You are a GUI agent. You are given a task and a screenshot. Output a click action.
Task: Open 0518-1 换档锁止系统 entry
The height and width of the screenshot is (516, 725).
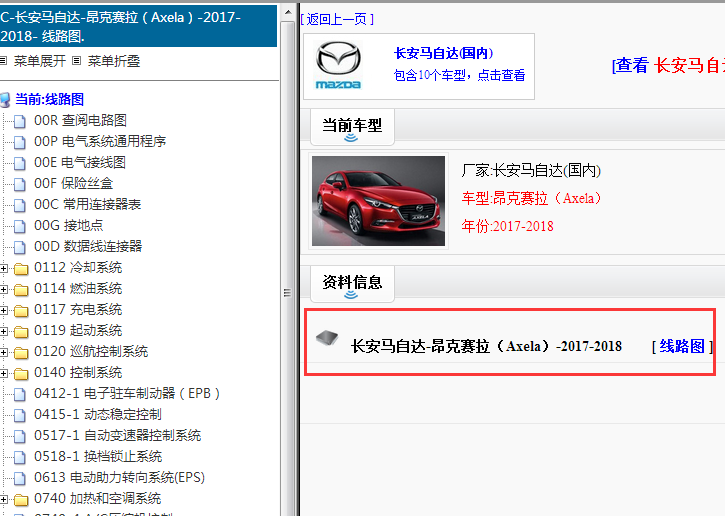98,456
